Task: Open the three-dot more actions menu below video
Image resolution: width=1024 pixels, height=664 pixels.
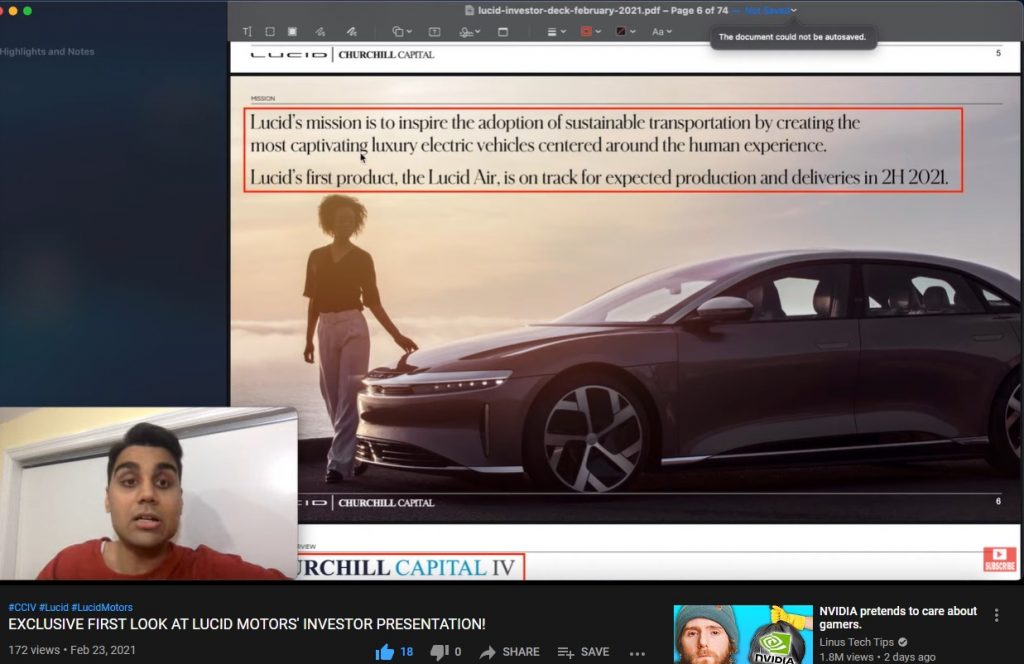Action: click(x=637, y=653)
